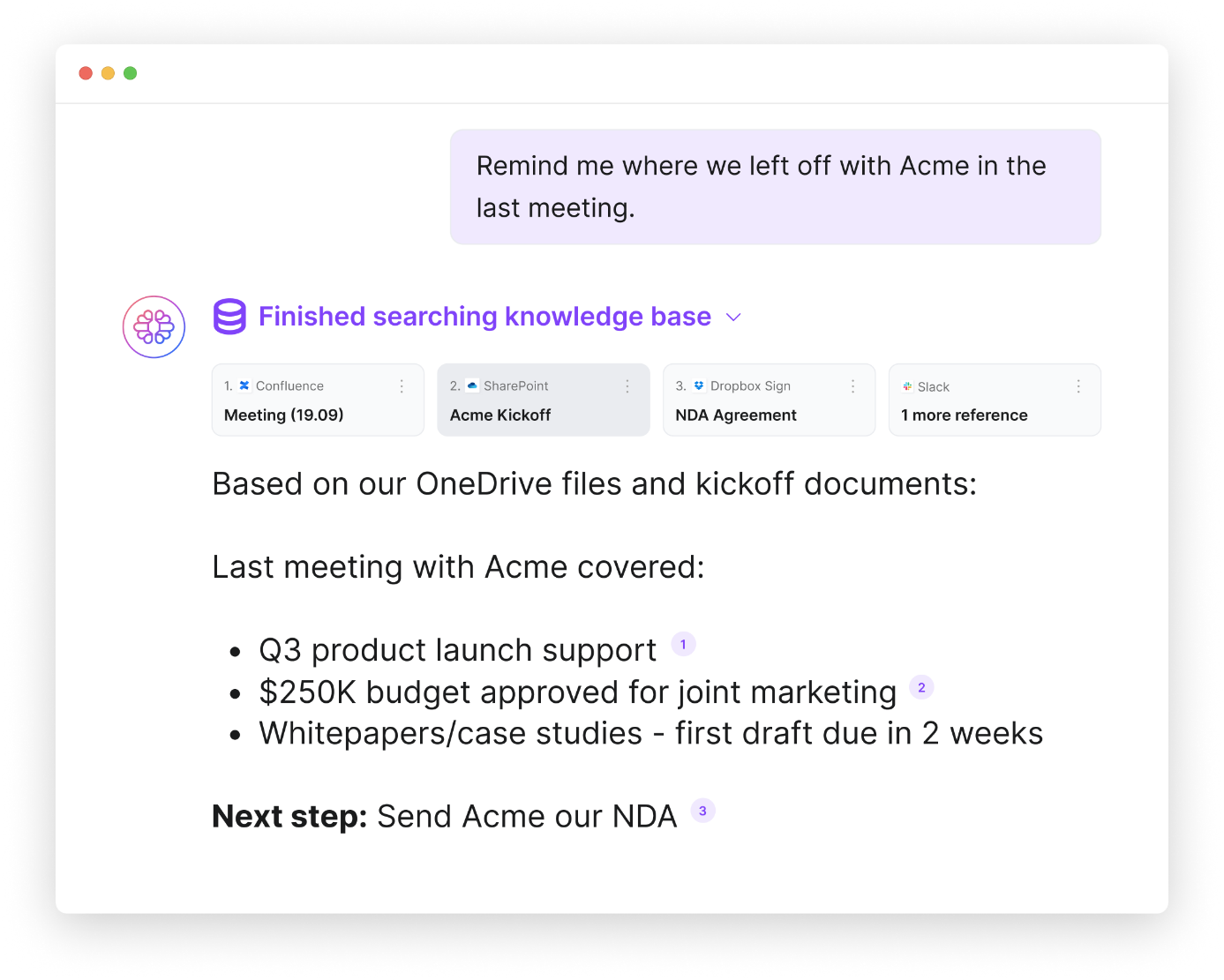Click the green traffic light window control
Screen dimensions: 1224x980
tap(130, 73)
